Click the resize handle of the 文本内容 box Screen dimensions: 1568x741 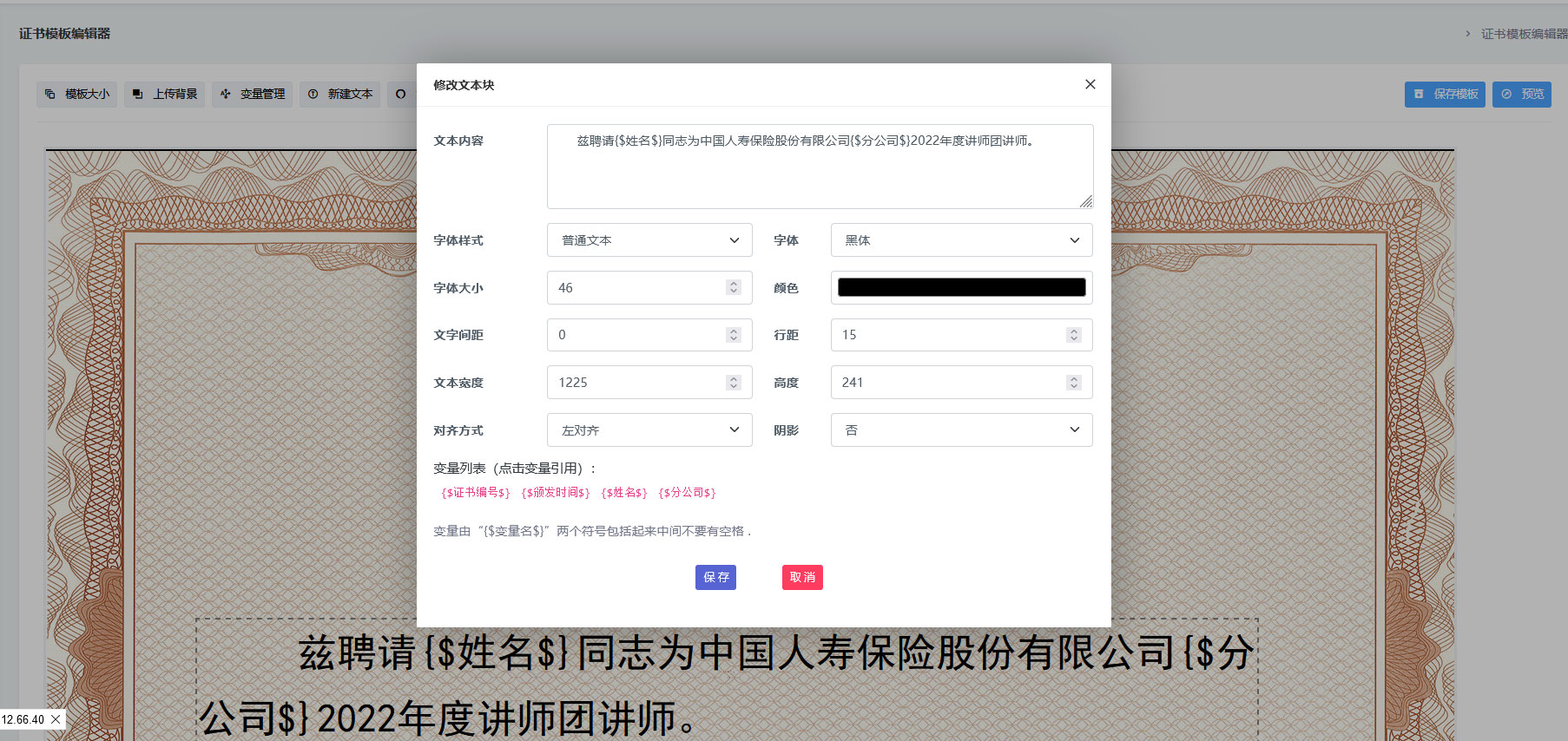coord(1086,201)
